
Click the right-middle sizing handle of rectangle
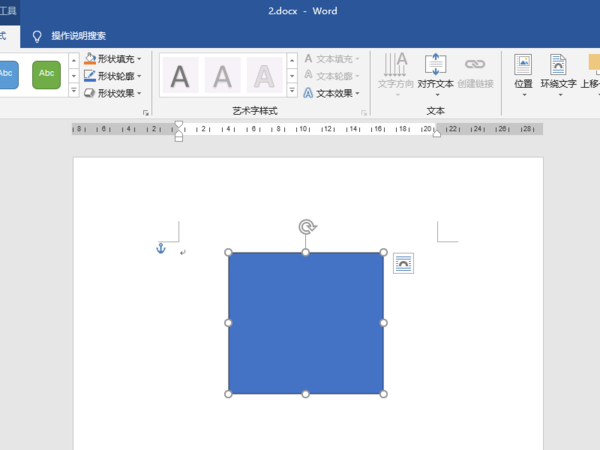(x=383, y=323)
